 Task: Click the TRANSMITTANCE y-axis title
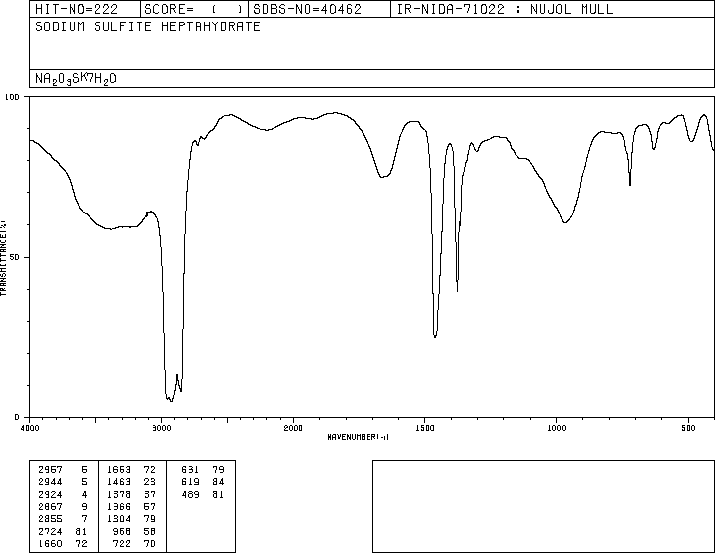tap(3, 258)
